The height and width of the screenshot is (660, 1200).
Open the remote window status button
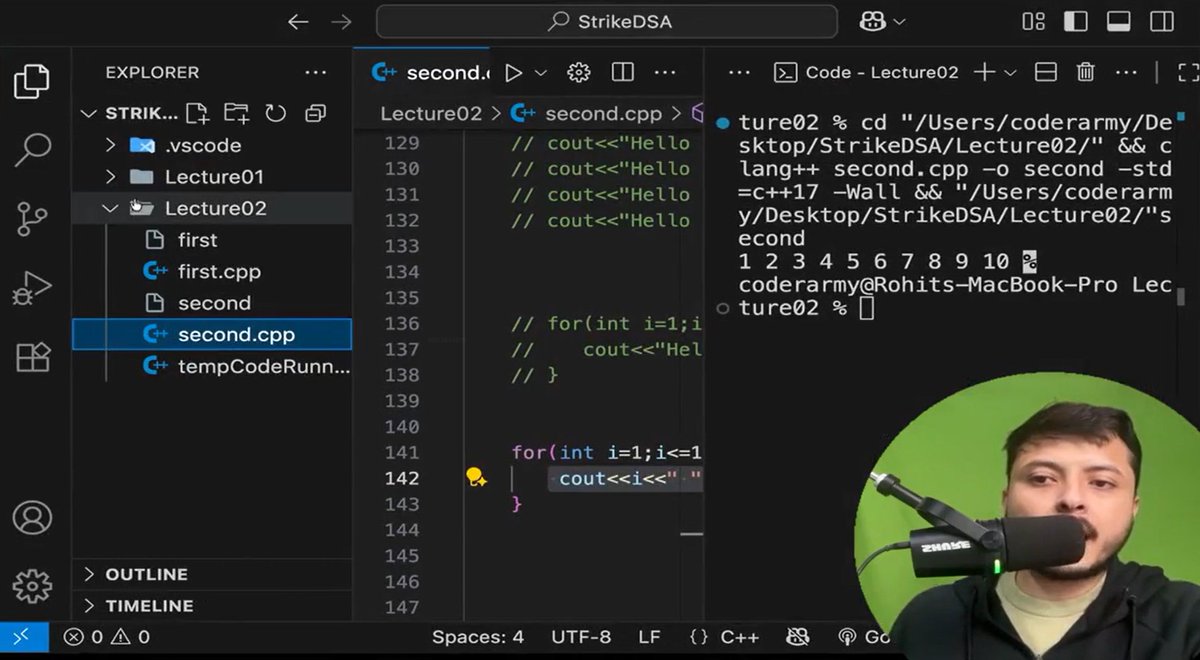24,637
